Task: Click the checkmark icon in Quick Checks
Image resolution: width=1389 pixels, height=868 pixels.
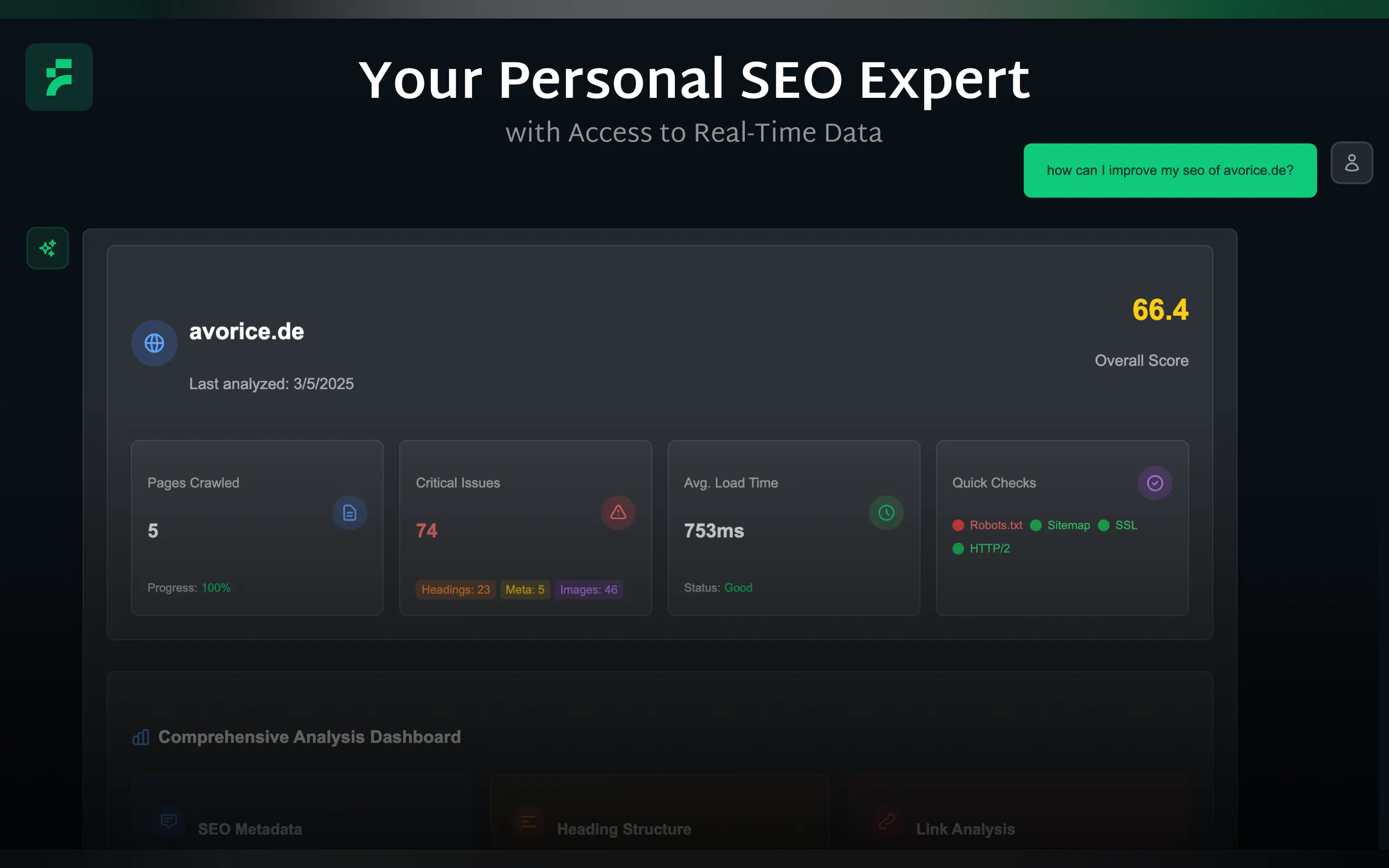Action: 1154,483
